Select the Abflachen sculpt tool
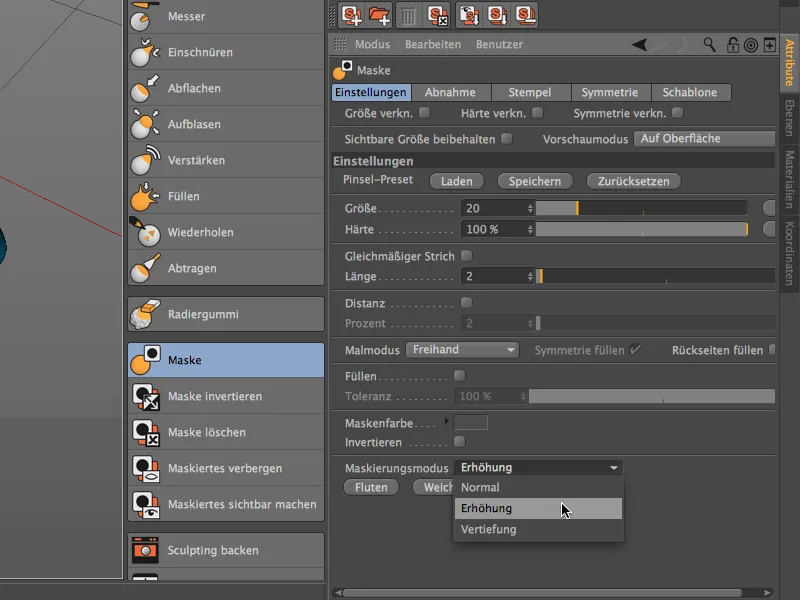Screen dimensions: 800x600 pos(226,88)
